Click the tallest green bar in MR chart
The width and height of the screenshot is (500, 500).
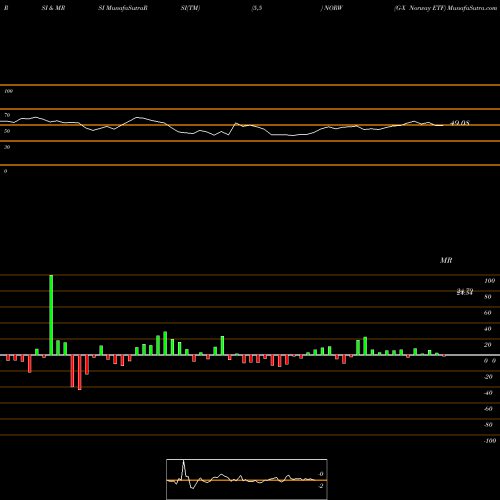click(51, 315)
